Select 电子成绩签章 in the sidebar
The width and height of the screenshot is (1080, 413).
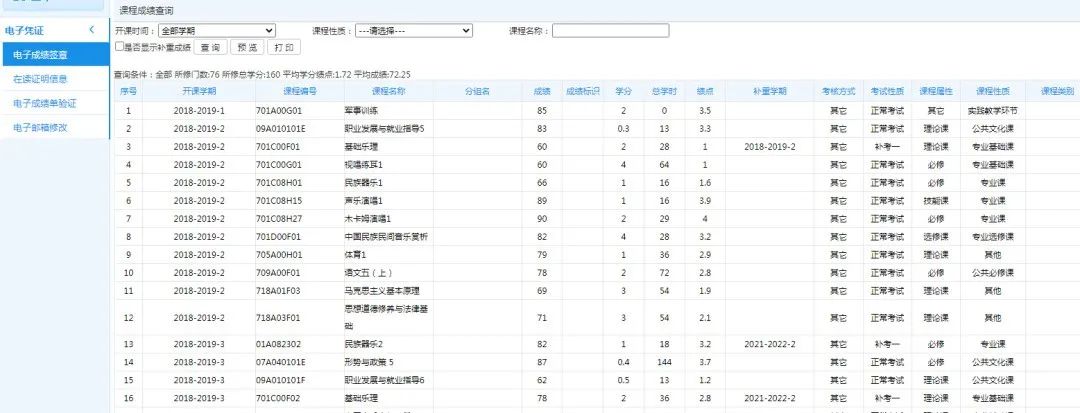(41, 55)
